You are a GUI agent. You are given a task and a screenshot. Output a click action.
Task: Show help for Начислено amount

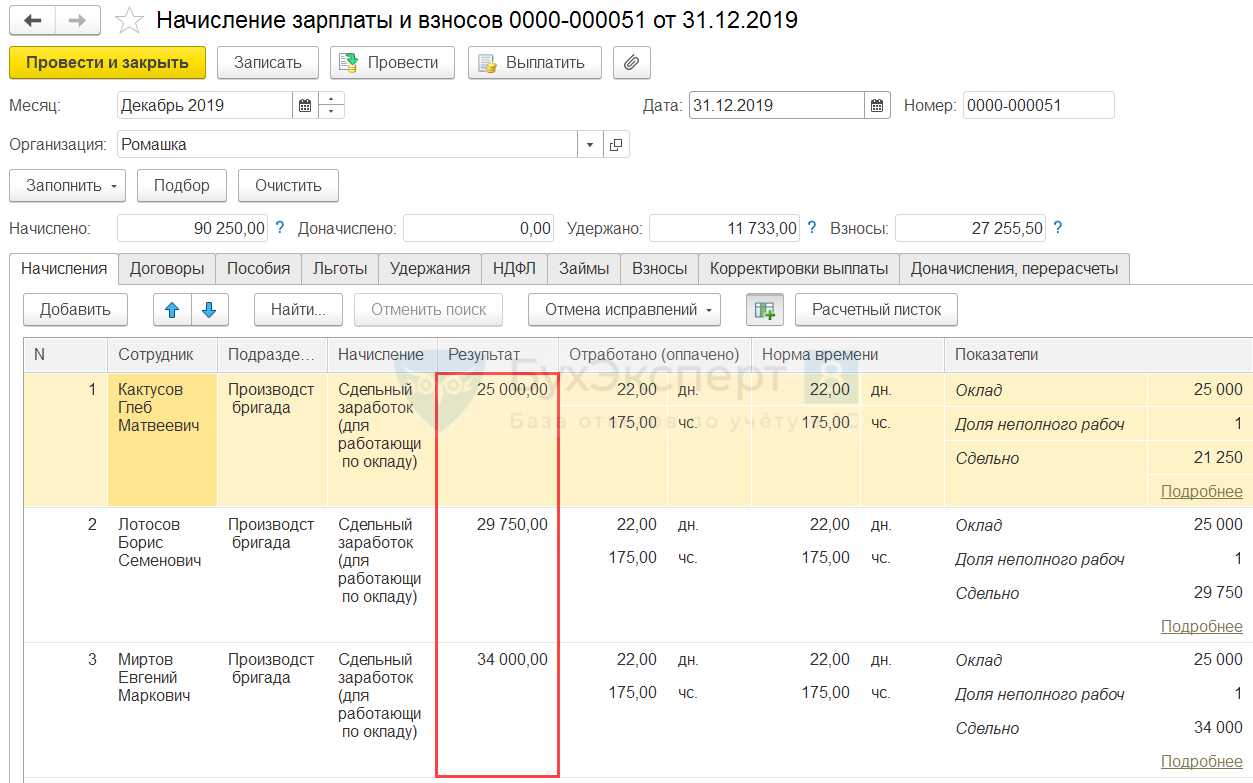(x=280, y=228)
